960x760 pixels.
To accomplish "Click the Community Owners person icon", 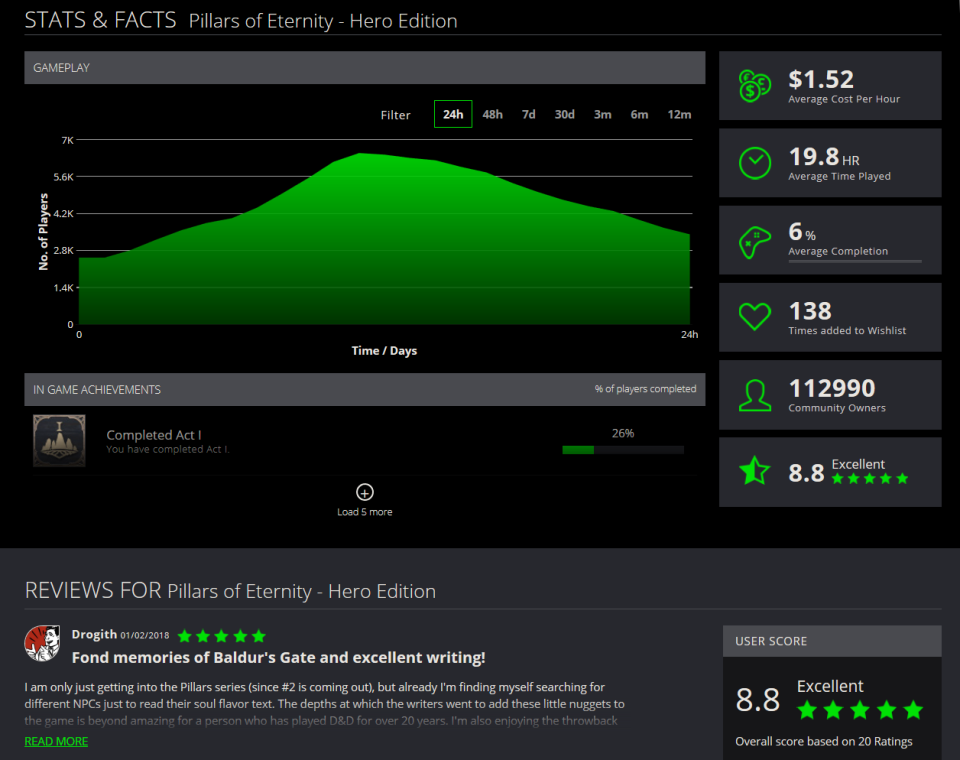I will tap(754, 394).
